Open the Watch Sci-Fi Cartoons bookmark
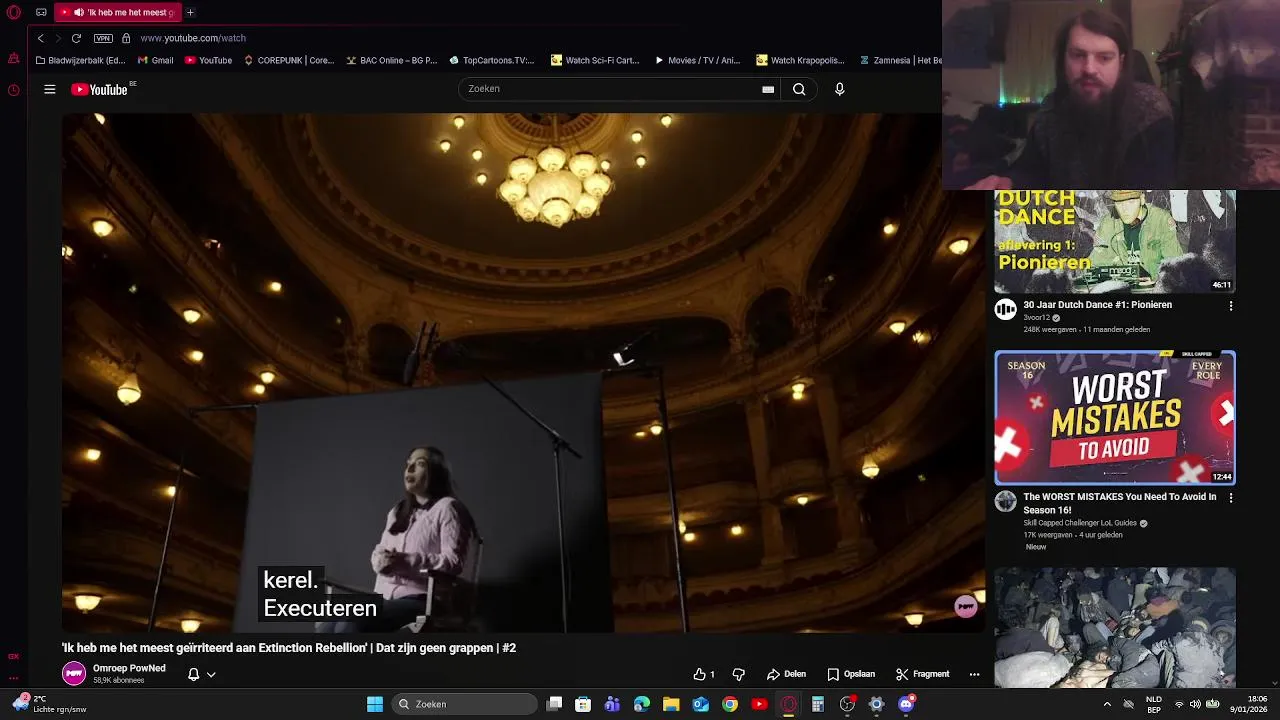1280x720 pixels. [595, 60]
